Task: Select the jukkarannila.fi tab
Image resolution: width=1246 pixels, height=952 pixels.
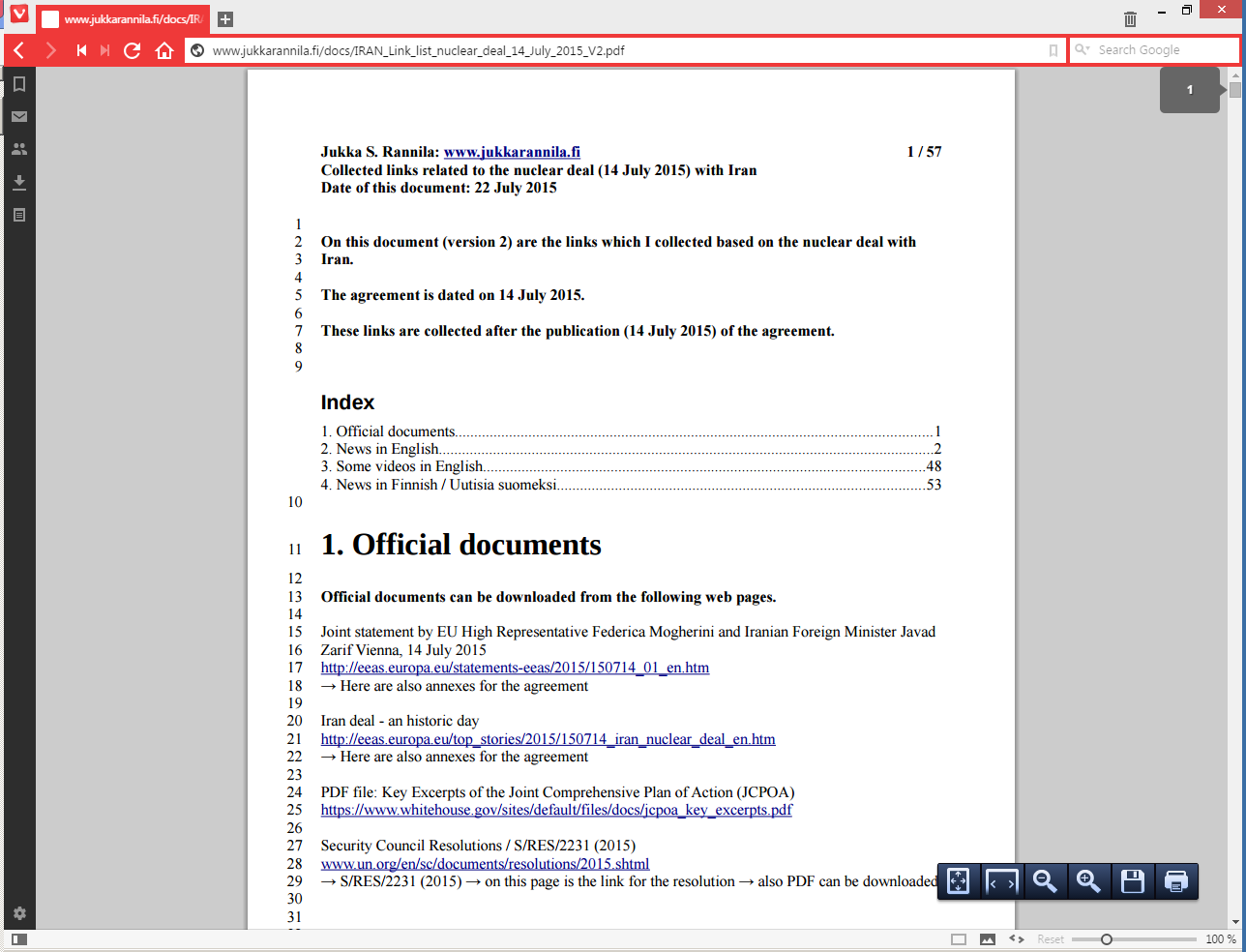Action: pos(123,19)
